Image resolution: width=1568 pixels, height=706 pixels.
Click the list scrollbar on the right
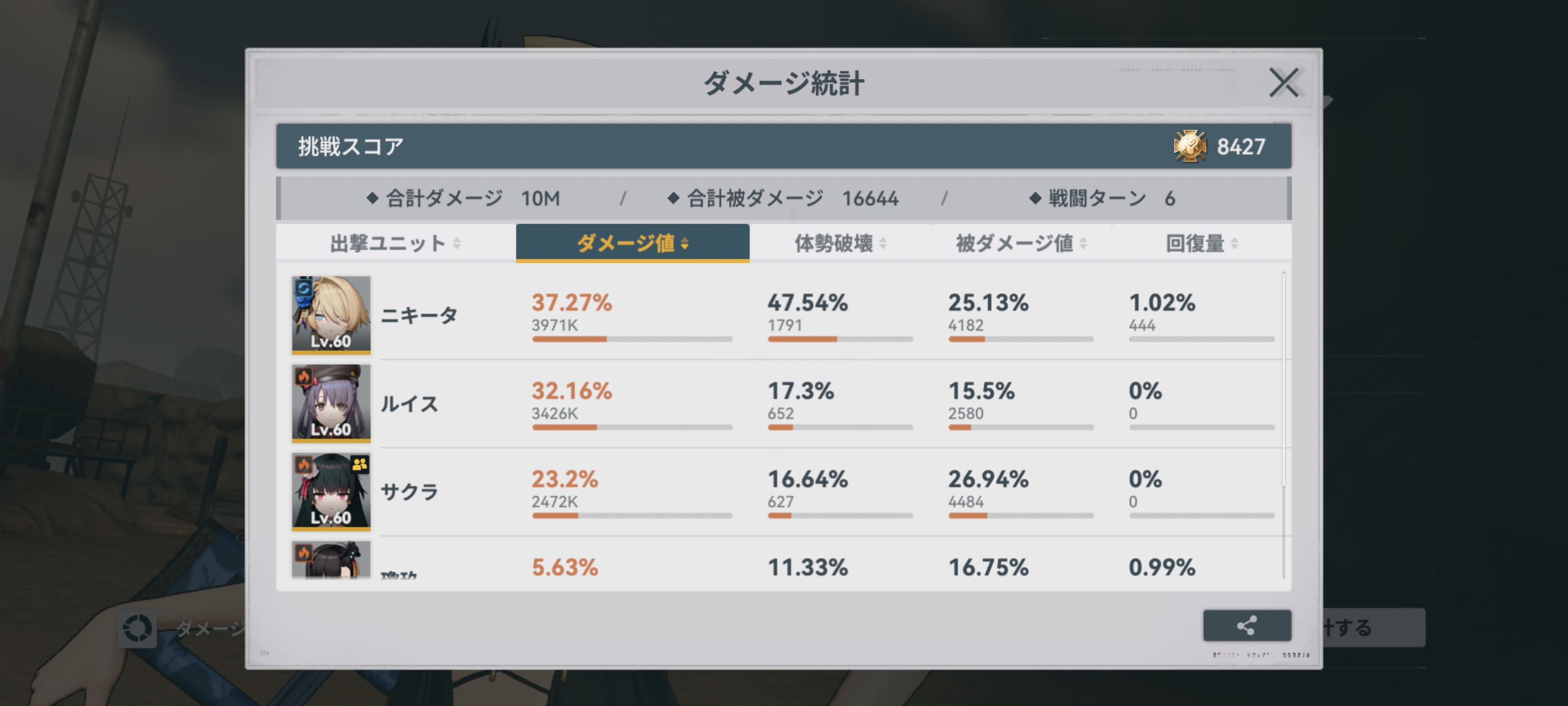pos(1284,378)
